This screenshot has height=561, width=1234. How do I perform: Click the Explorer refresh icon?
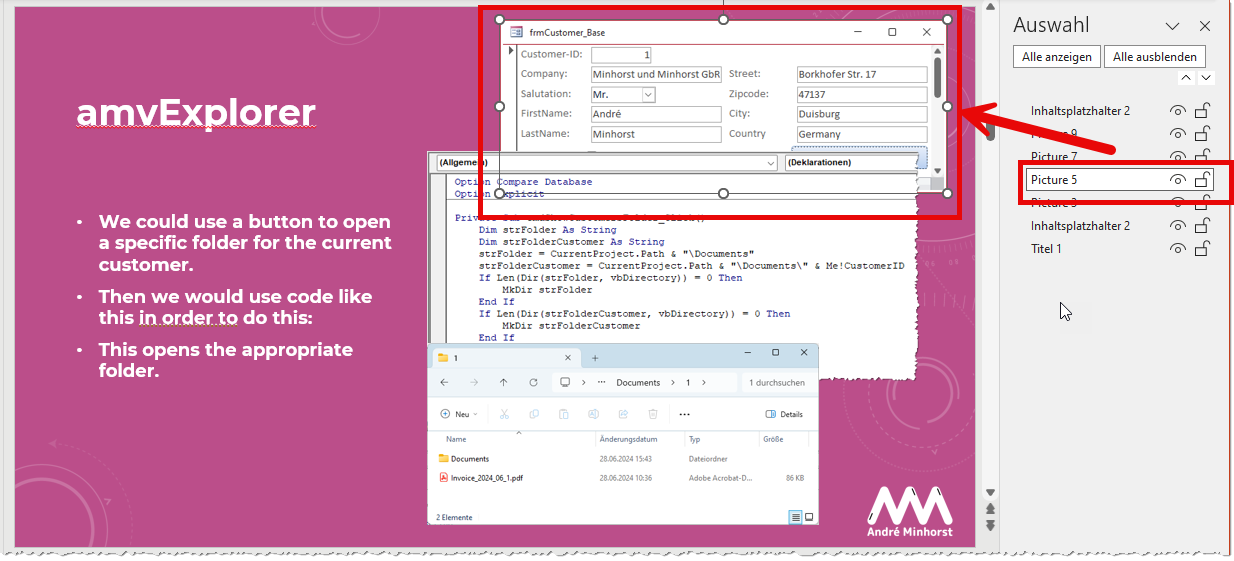[533, 383]
